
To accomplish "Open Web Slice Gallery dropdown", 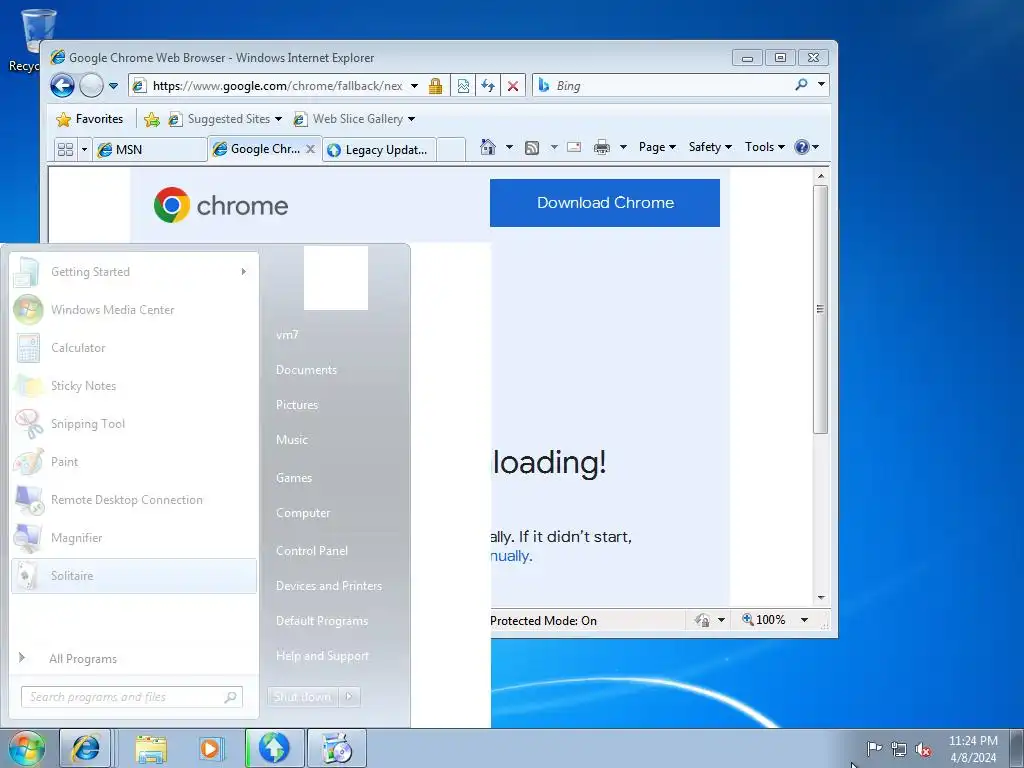I will (x=353, y=119).
